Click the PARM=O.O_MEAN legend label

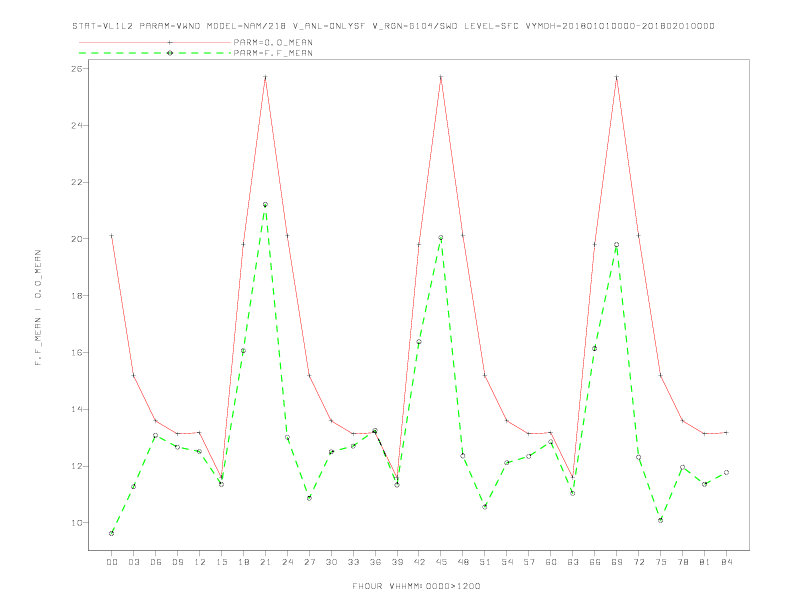(x=273, y=42)
